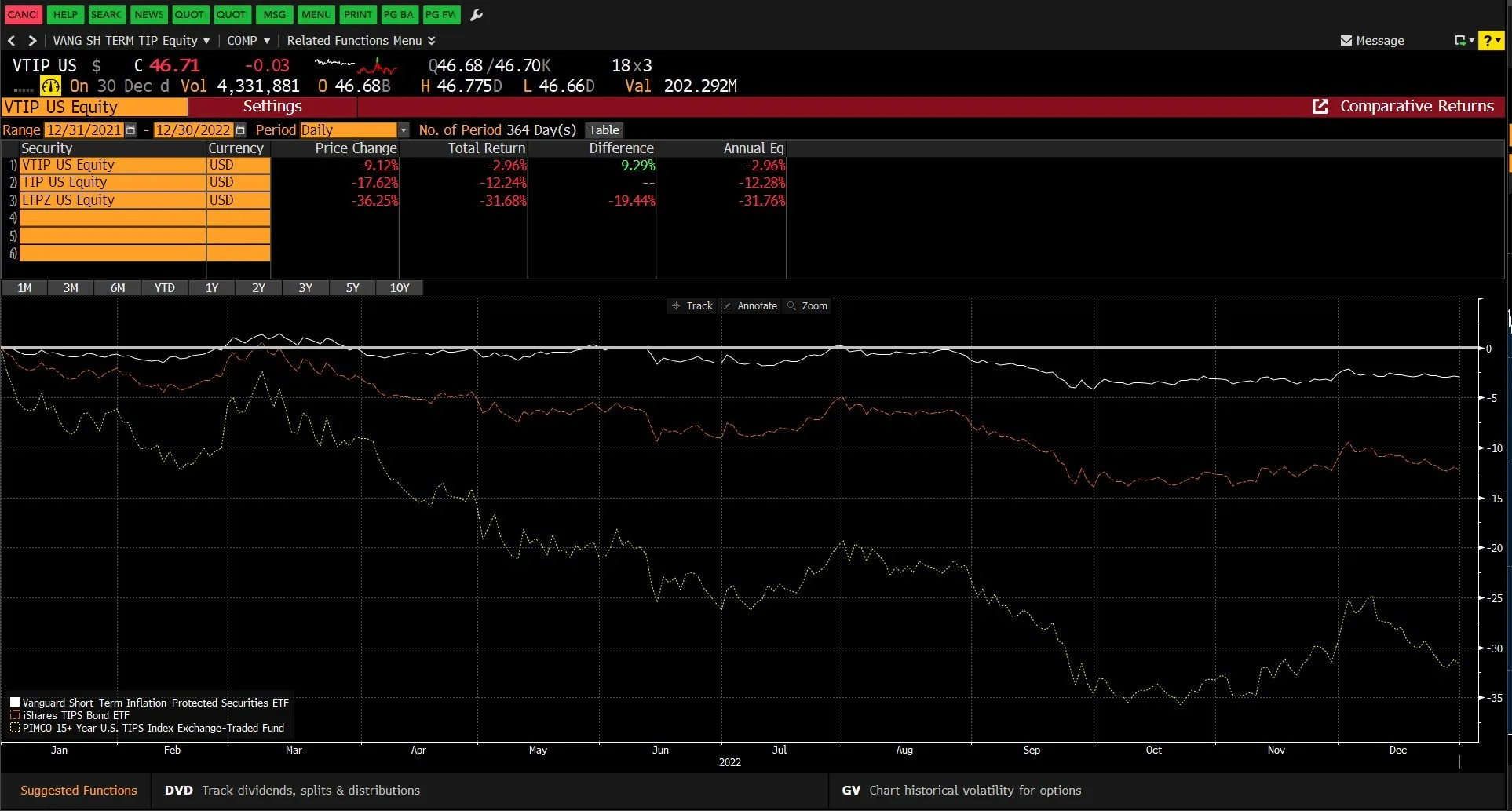Click the Security column header
Screen dimensions: 1512x811
tap(46, 148)
